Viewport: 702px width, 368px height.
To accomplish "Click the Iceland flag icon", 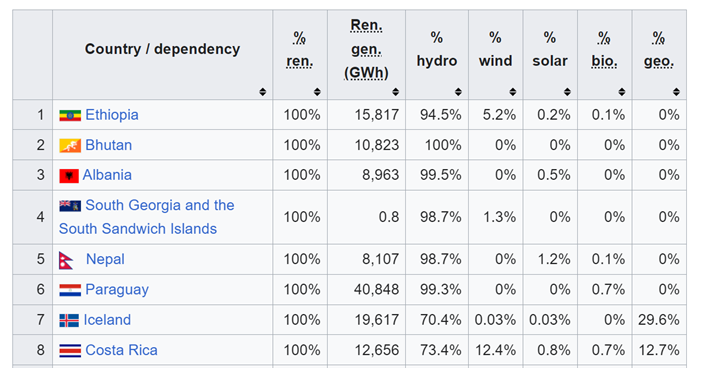I will (x=69, y=321).
